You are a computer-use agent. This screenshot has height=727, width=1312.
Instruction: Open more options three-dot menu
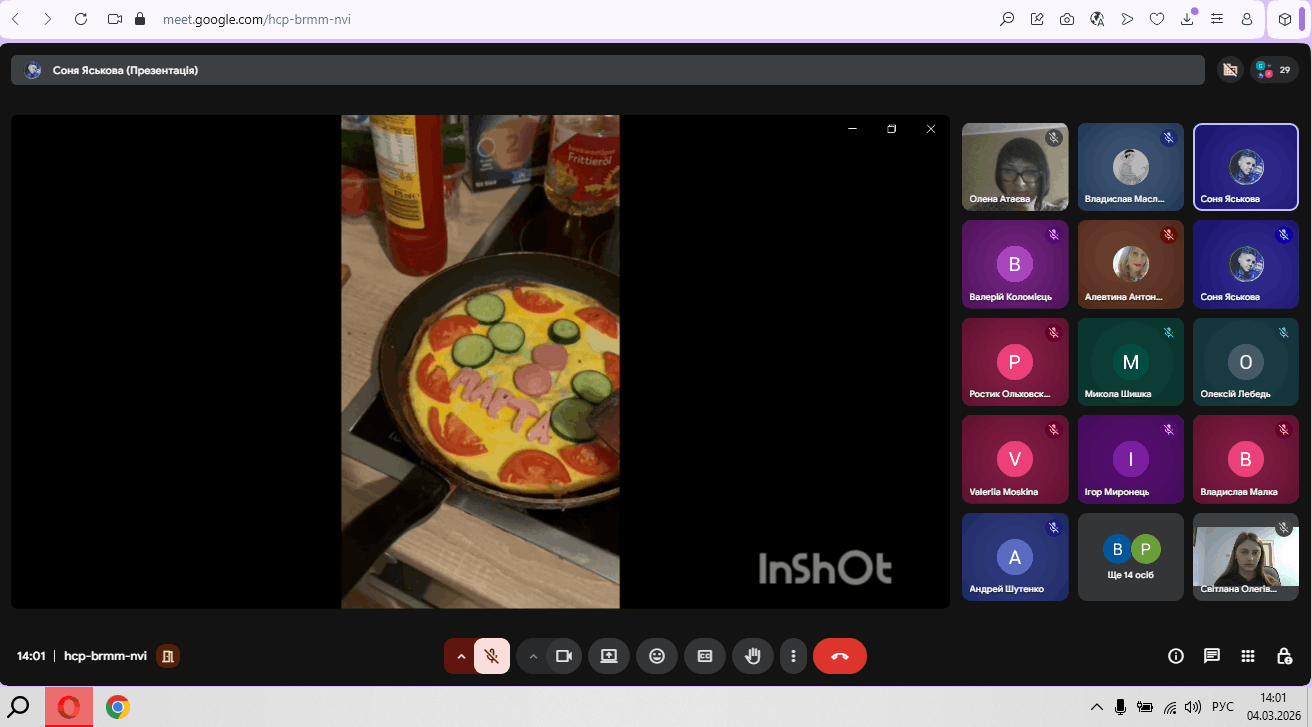click(x=793, y=656)
